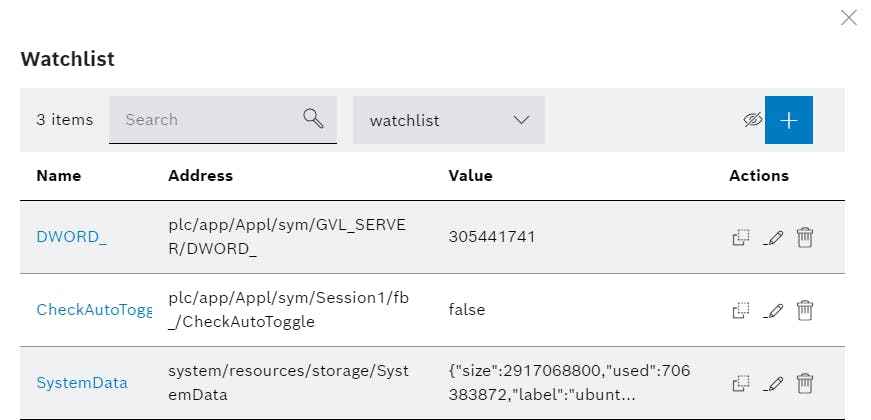Open the SystemData name link
The height and width of the screenshot is (420, 871).
pyautogui.click(x=82, y=383)
